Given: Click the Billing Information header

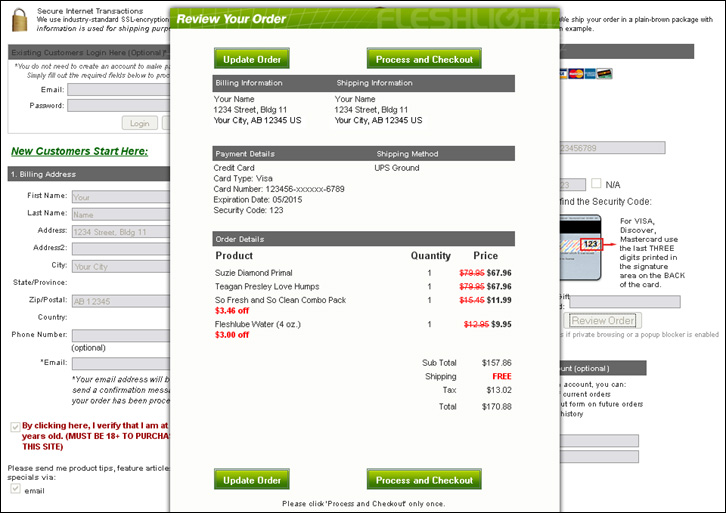Looking at the screenshot, I should click(249, 83).
